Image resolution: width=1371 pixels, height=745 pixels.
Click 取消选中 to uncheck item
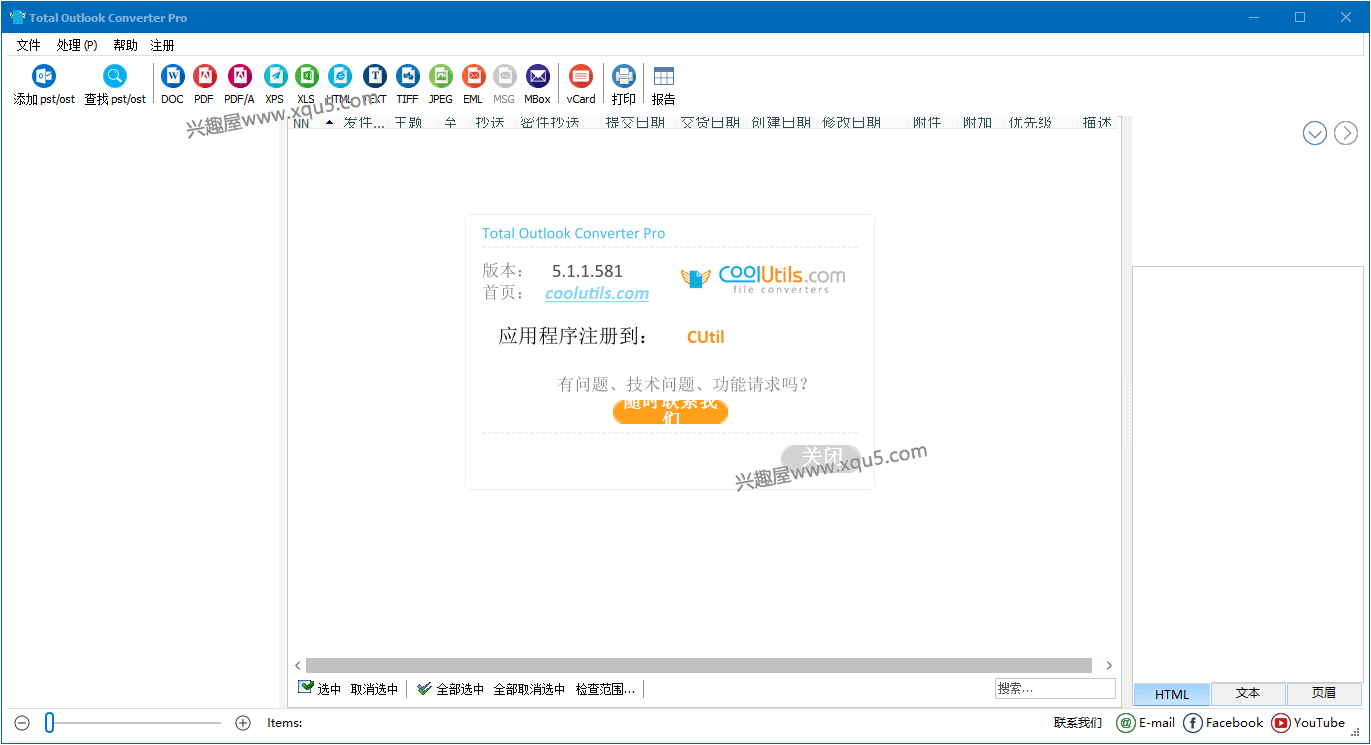click(x=374, y=689)
